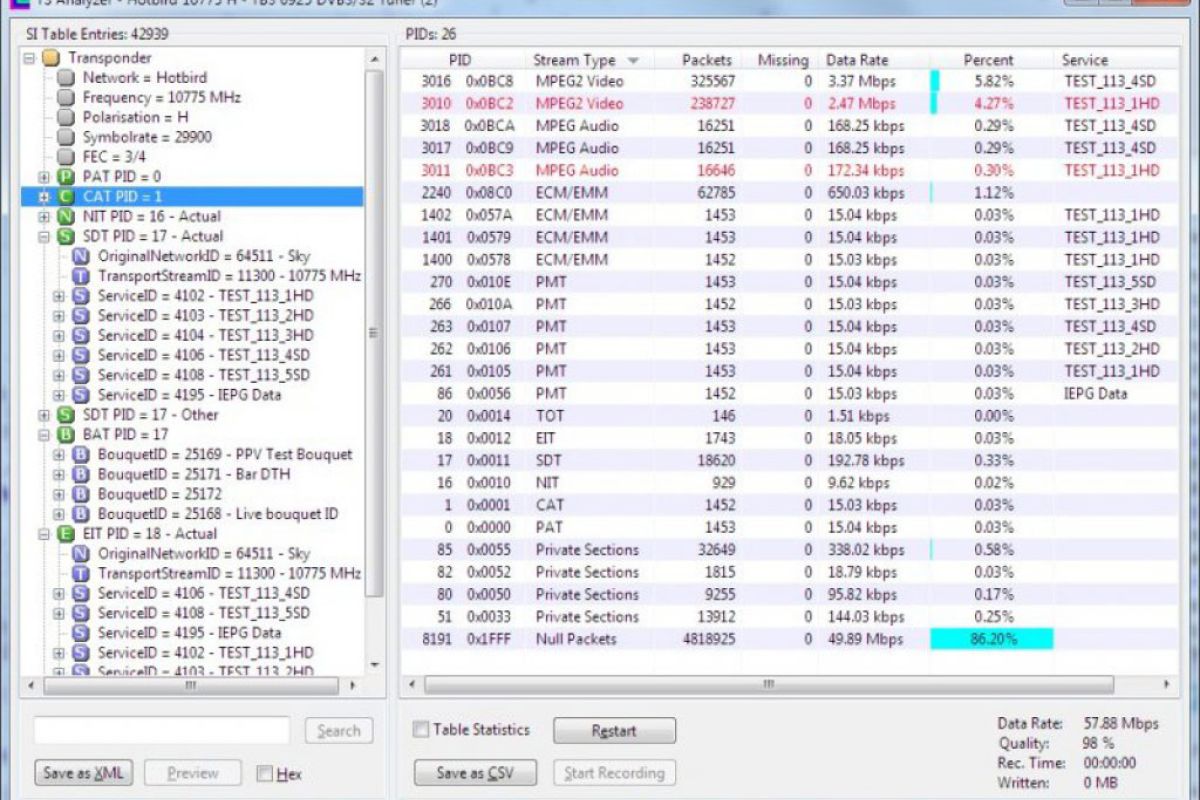The height and width of the screenshot is (800, 1200).
Task: Expand the SDT PID = 17 - Other node
Action: [44, 415]
